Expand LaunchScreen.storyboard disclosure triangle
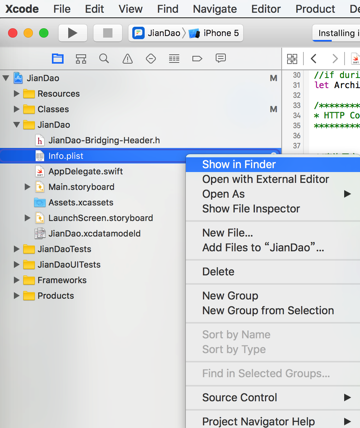Image resolution: width=360 pixels, height=428 pixels. coord(28,218)
